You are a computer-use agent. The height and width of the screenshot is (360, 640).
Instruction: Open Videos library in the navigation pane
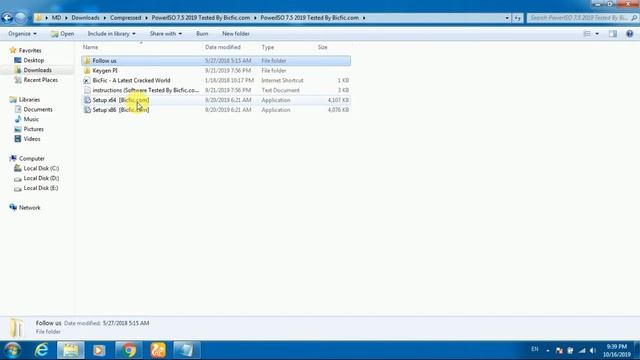click(32, 139)
